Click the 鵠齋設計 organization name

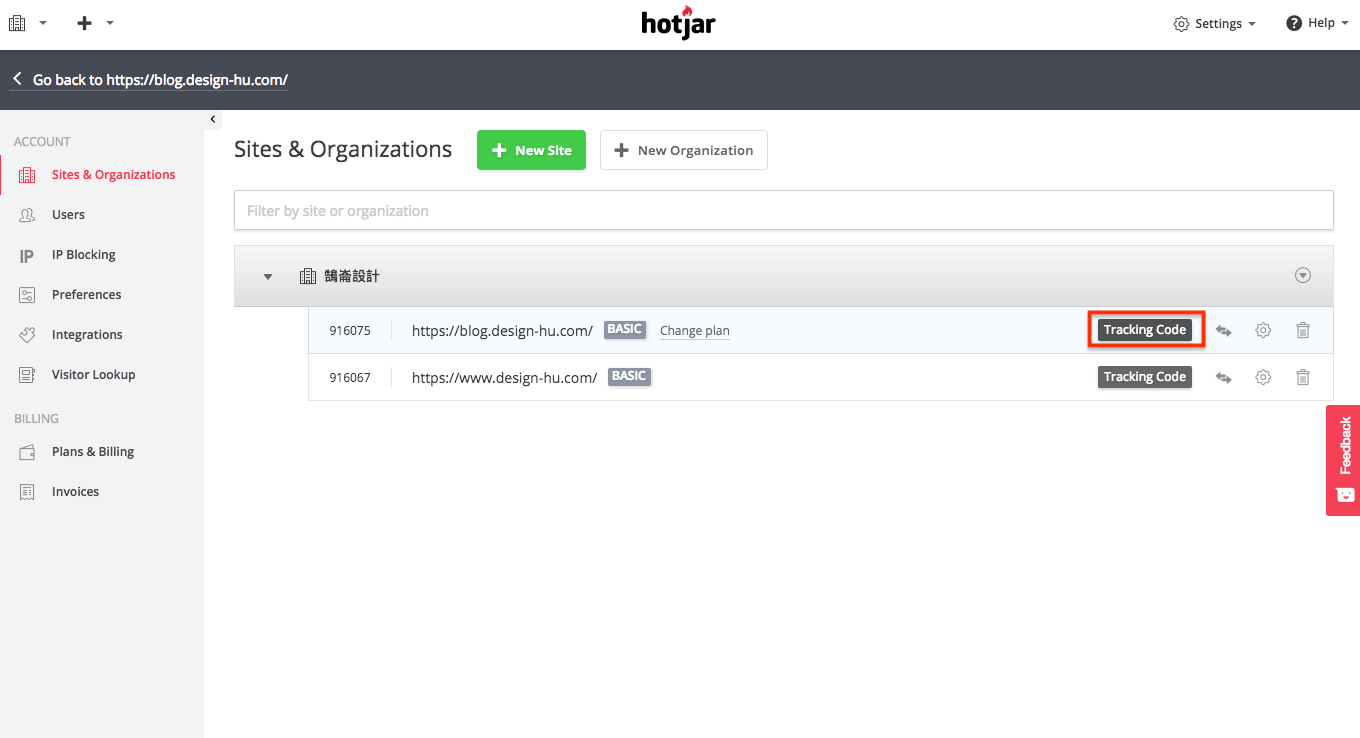[352, 276]
